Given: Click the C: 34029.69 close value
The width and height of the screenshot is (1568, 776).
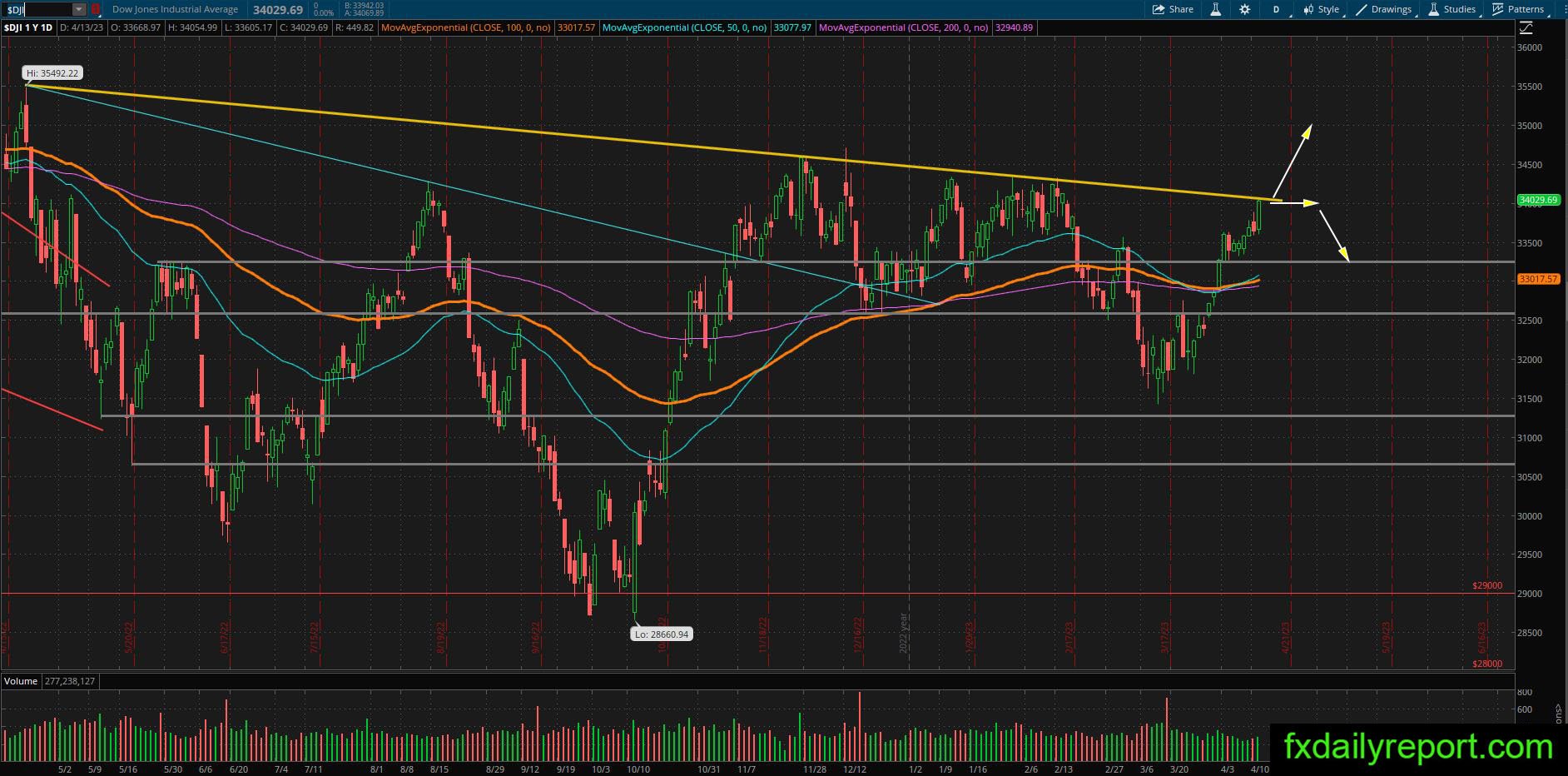Looking at the screenshot, I should coord(304,27).
